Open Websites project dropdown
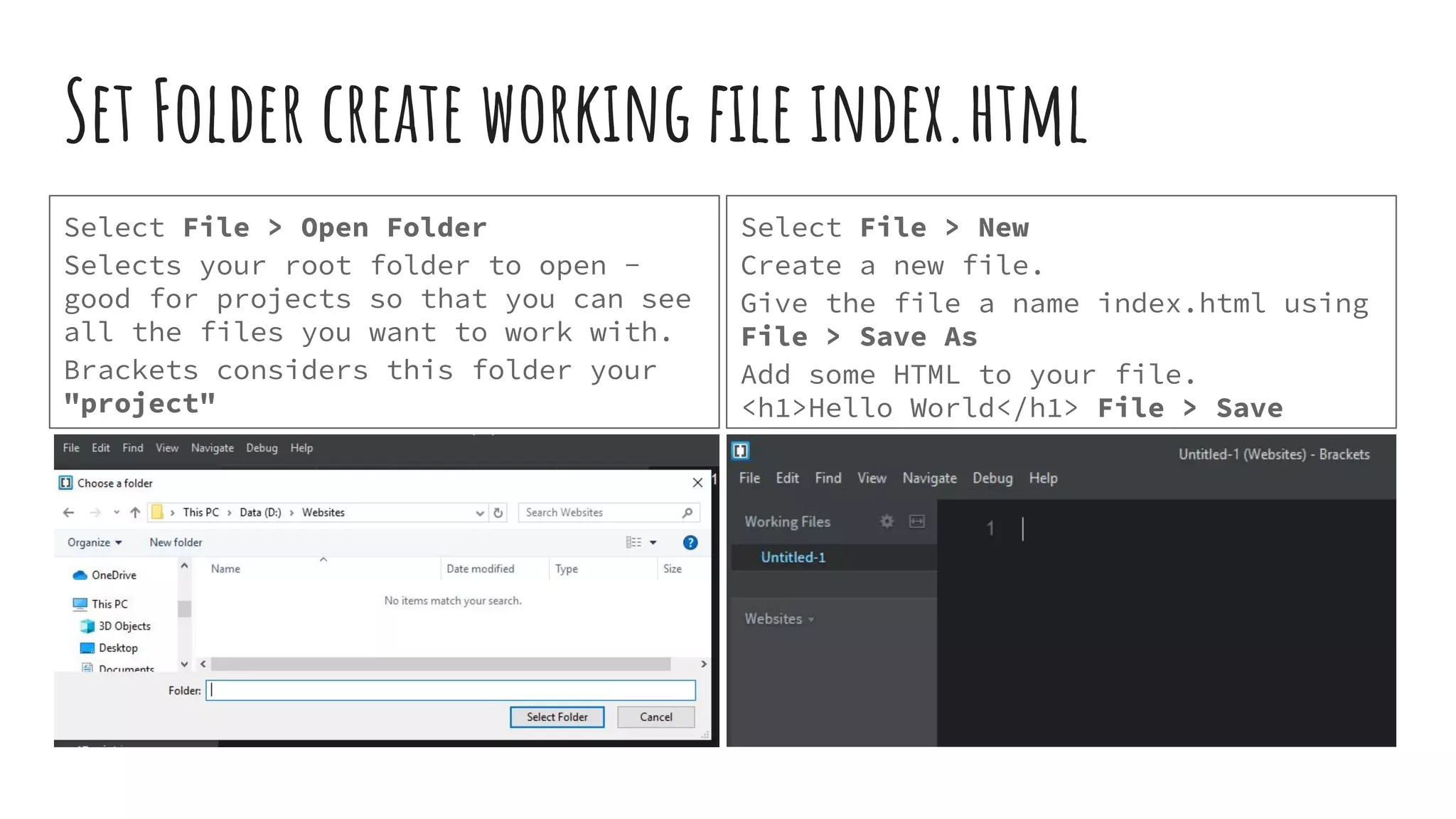Viewport: 1456px width, 819px height. pyautogui.click(x=779, y=619)
